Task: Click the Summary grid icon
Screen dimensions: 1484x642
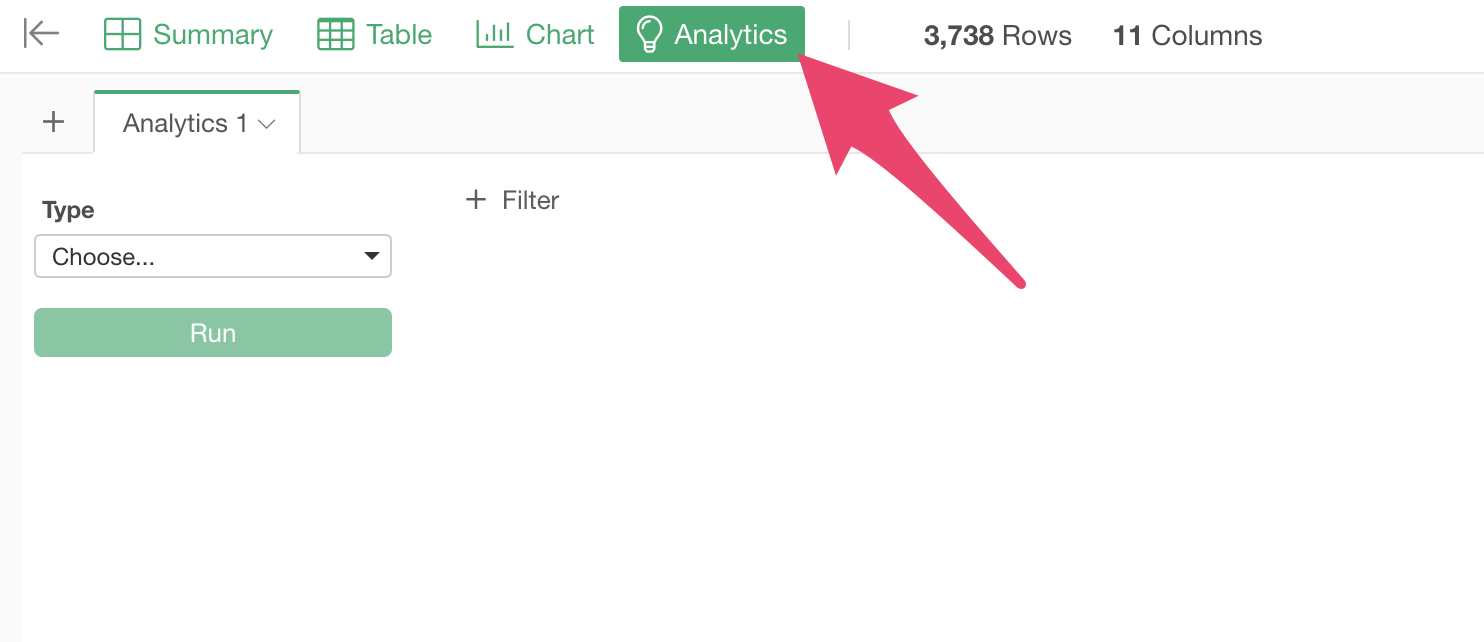Action: (122, 35)
